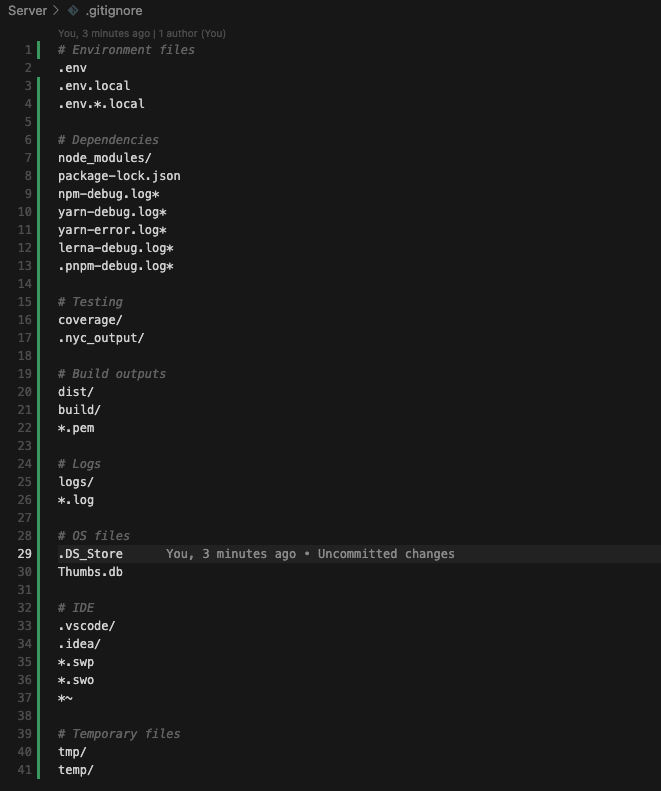Click the "# Temporary files" comment
Screen dimensions: 661x791
coord(119,734)
